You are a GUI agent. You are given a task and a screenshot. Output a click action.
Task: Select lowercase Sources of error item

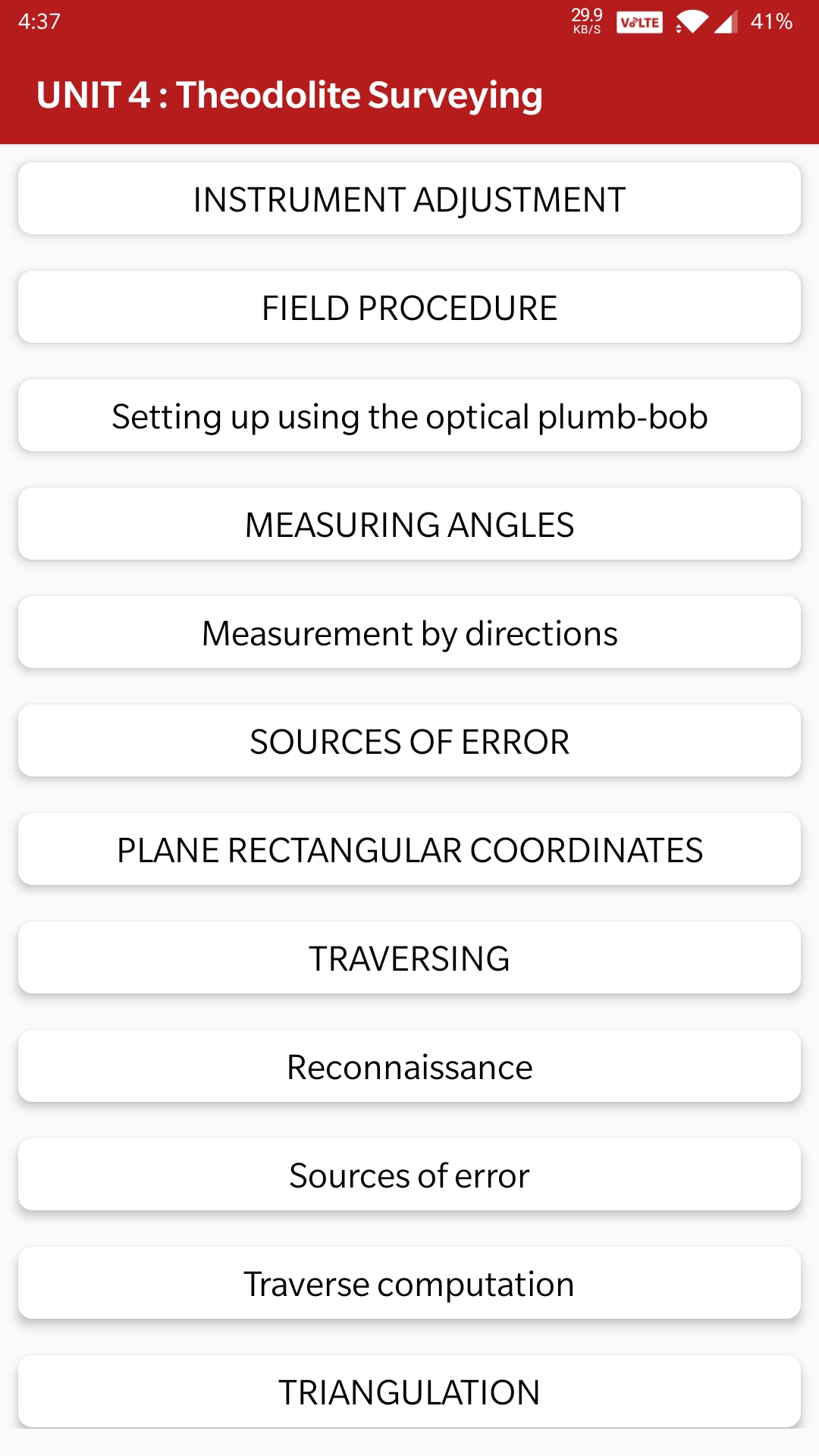(409, 1175)
